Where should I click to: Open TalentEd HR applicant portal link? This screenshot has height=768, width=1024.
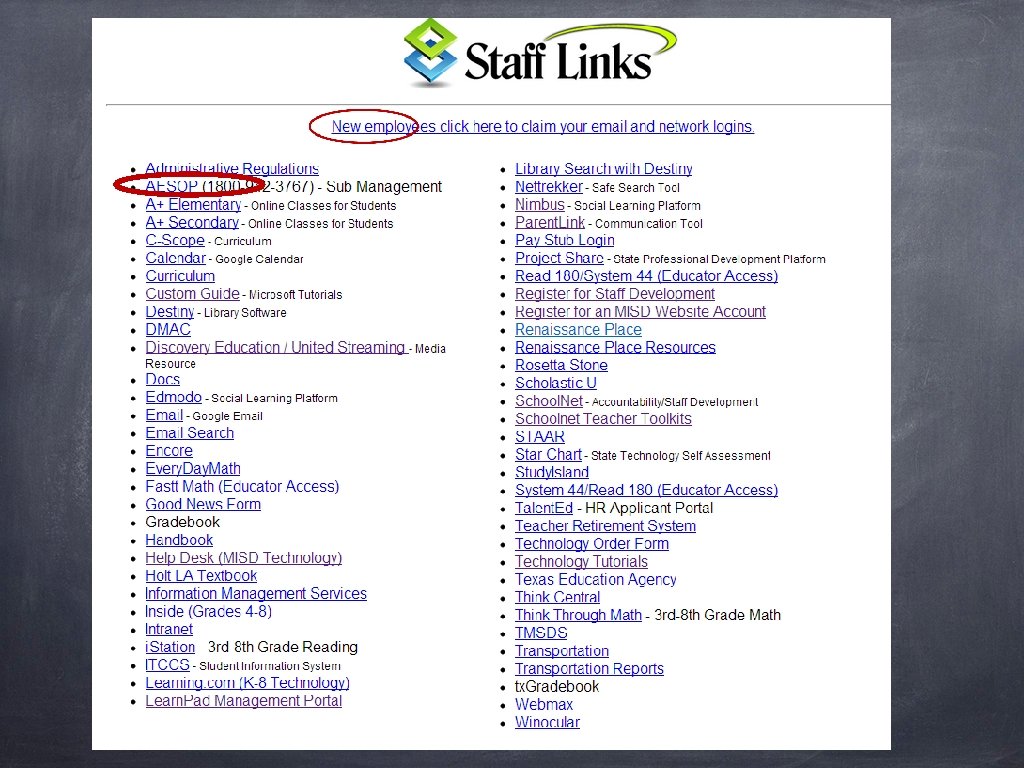pos(543,507)
